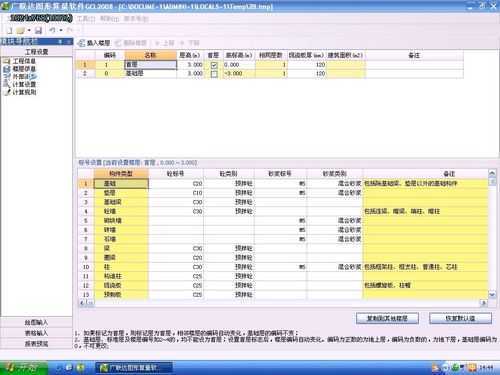This screenshot has width=500, height=375.
Task: Open the 帮助 menu
Action: 109,19
